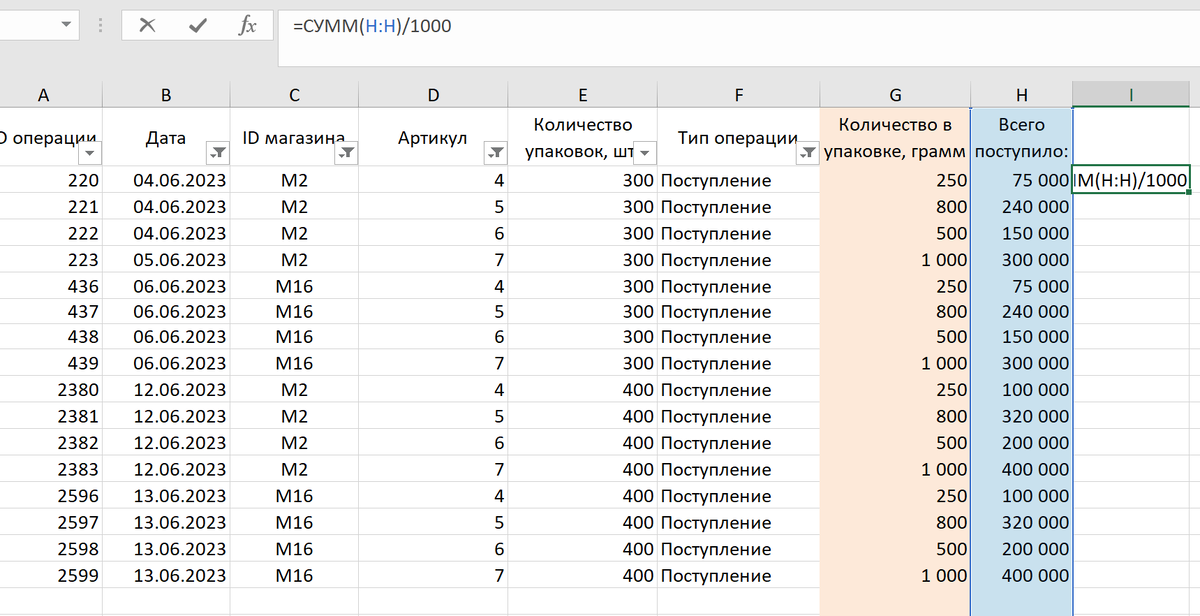Open the Name Box dropdown arrow
The width and height of the screenshot is (1200, 616).
[67, 26]
